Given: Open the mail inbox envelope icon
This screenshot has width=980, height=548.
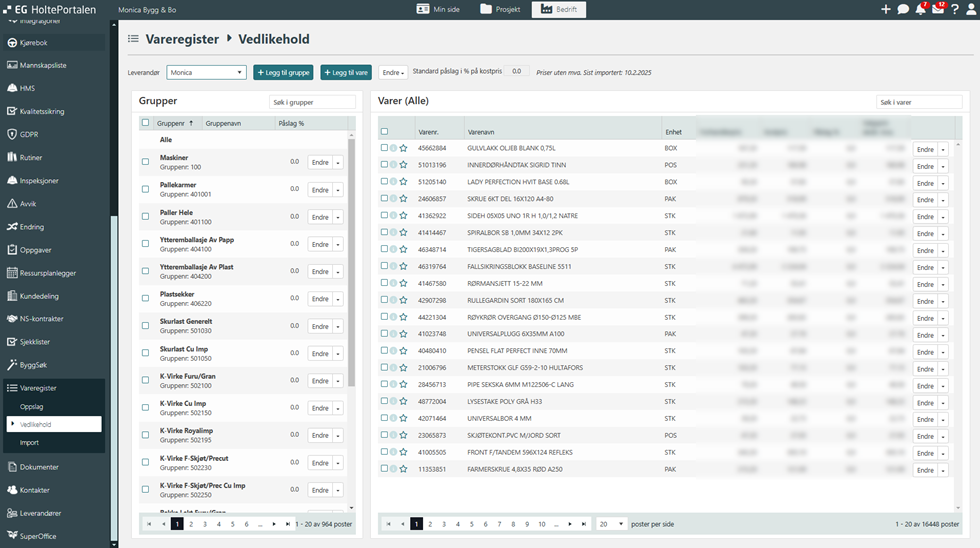Looking at the screenshot, I should coord(938,9).
